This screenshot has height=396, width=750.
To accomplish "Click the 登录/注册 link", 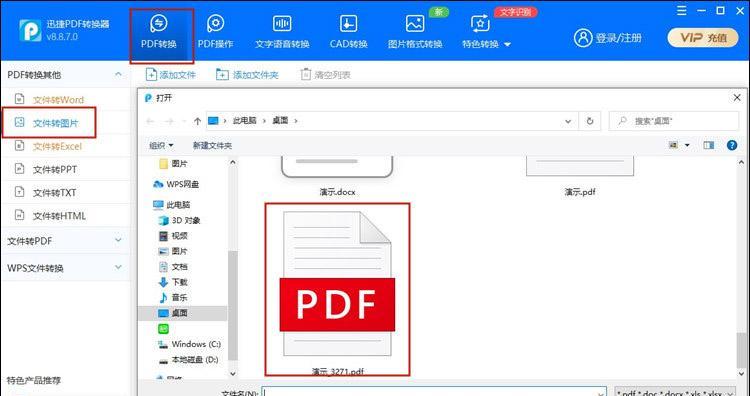I will tap(608, 38).
